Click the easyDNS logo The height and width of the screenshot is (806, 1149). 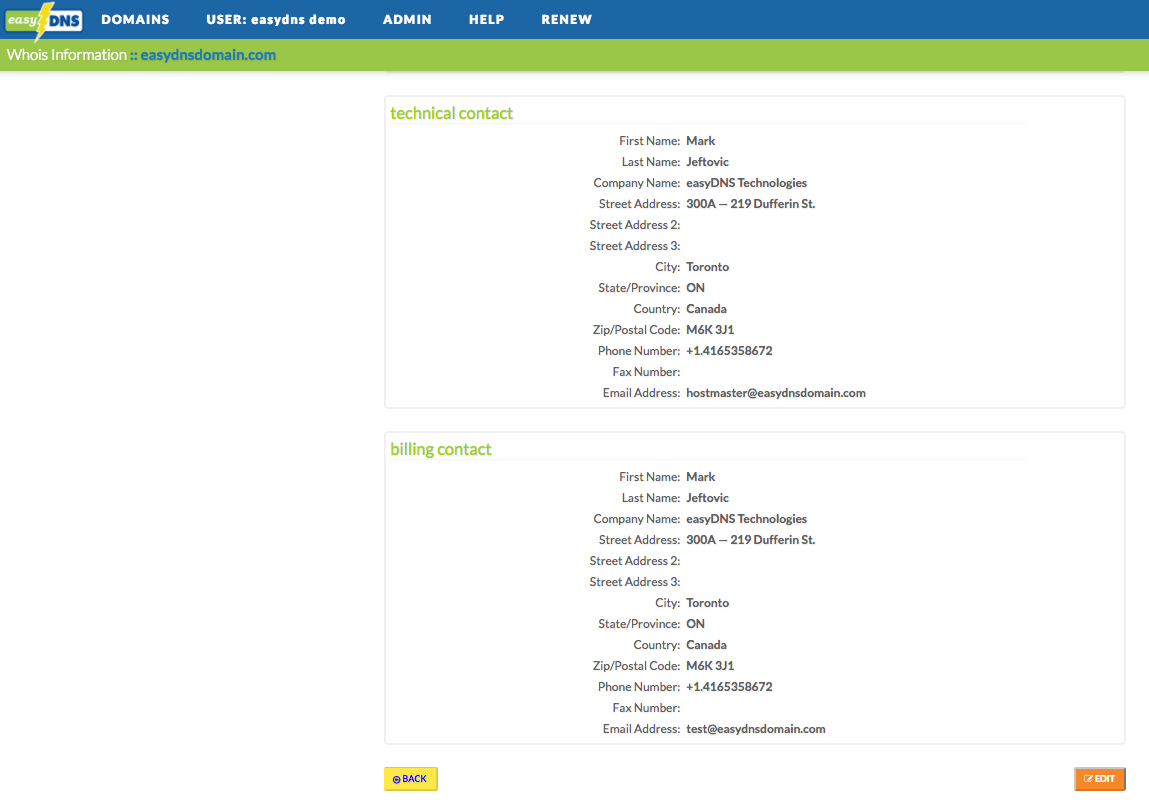point(44,21)
